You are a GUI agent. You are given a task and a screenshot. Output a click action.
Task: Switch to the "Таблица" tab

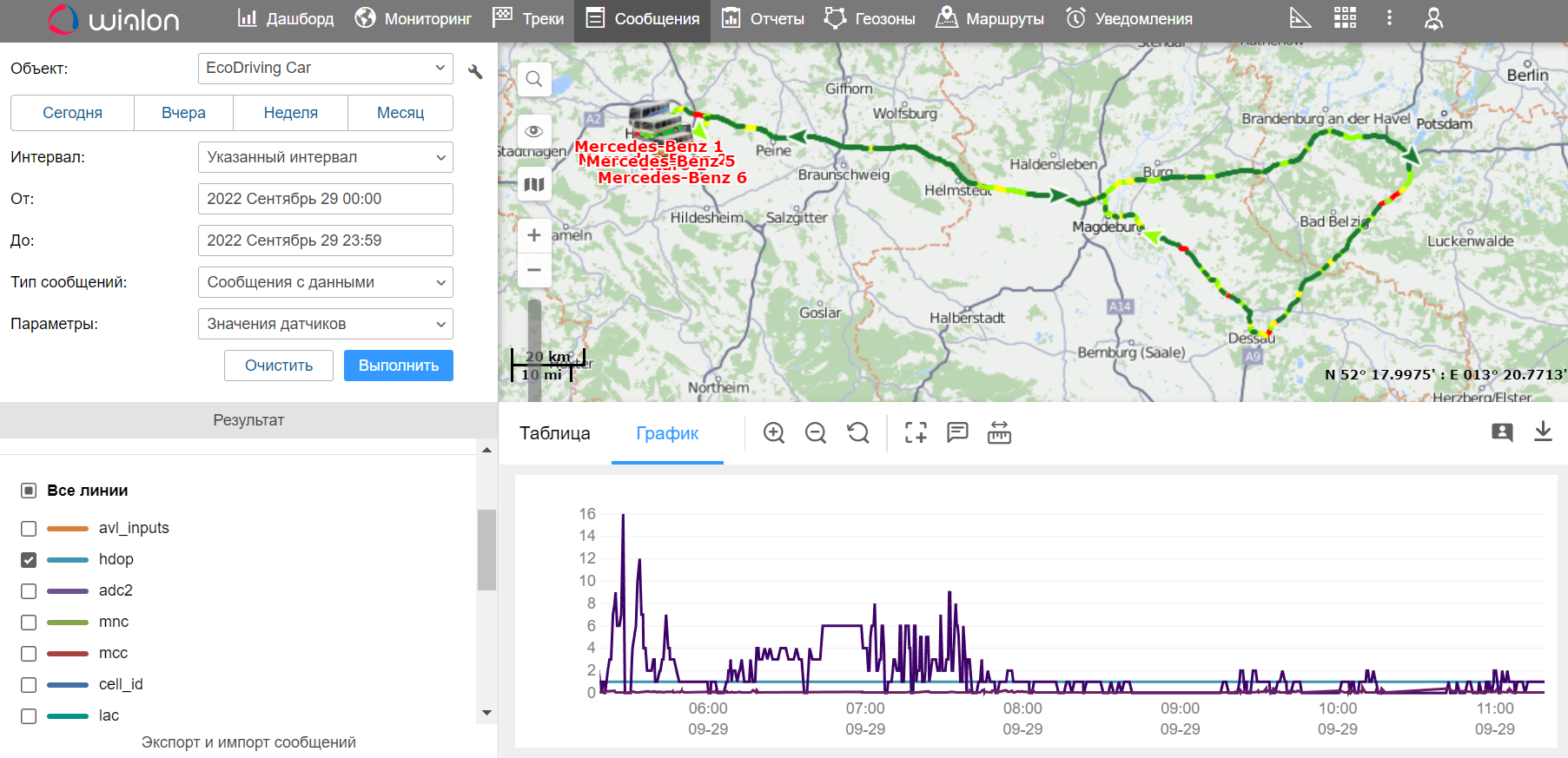tap(554, 433)
